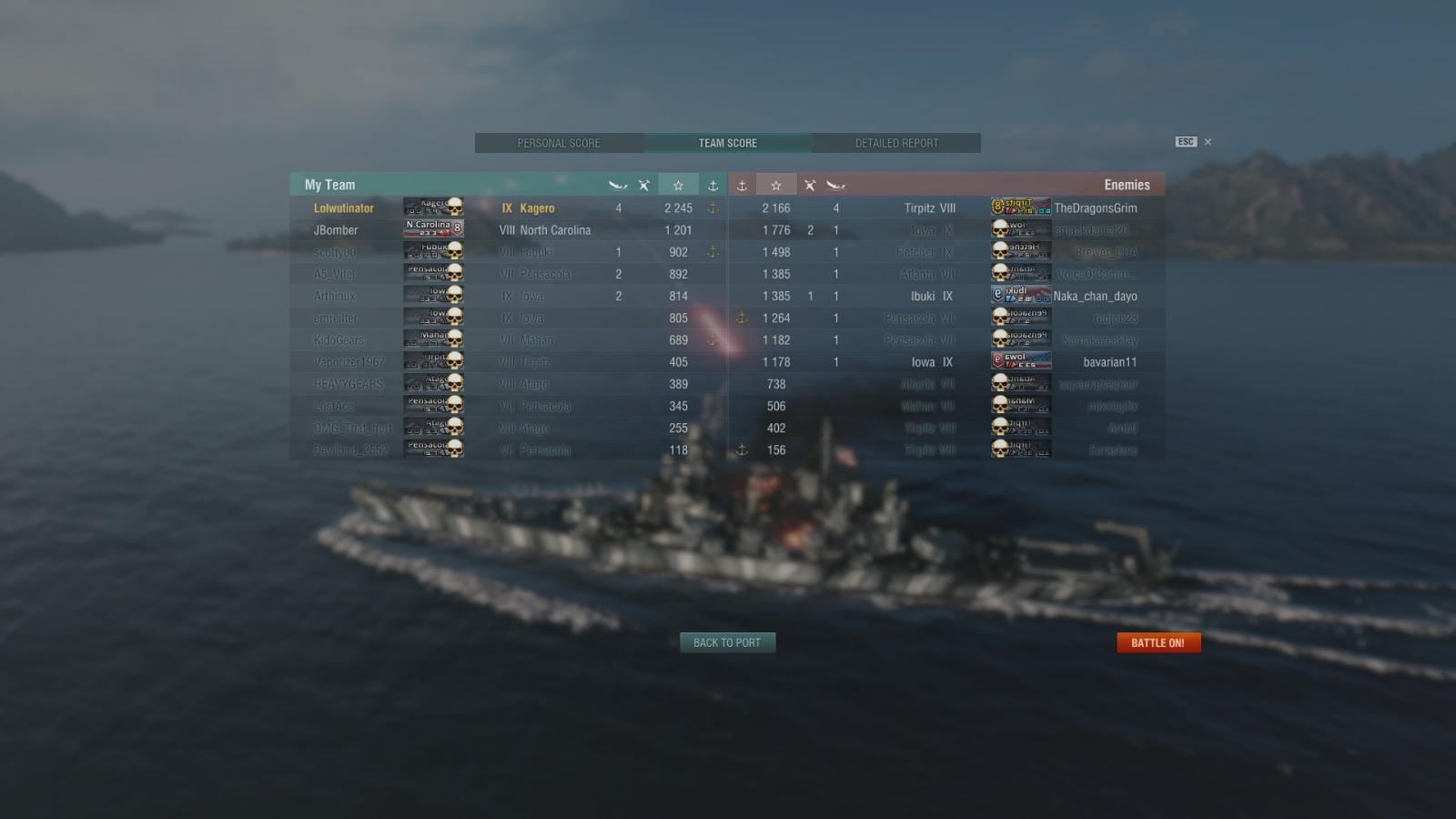Sort My Team by ships destroyed icon
Image resolution: width=1456 pixels, height=819 pixels.
[x=618, y=185]
